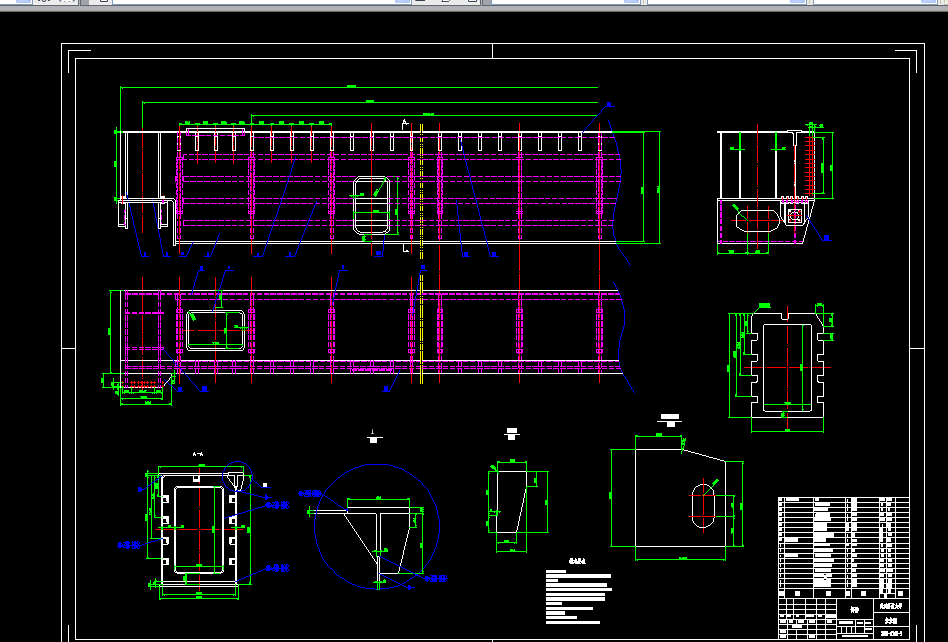The image size is (948, 642).
Task: Select the notched cross-section view's inner rectangle
Action: click(787, 368)
